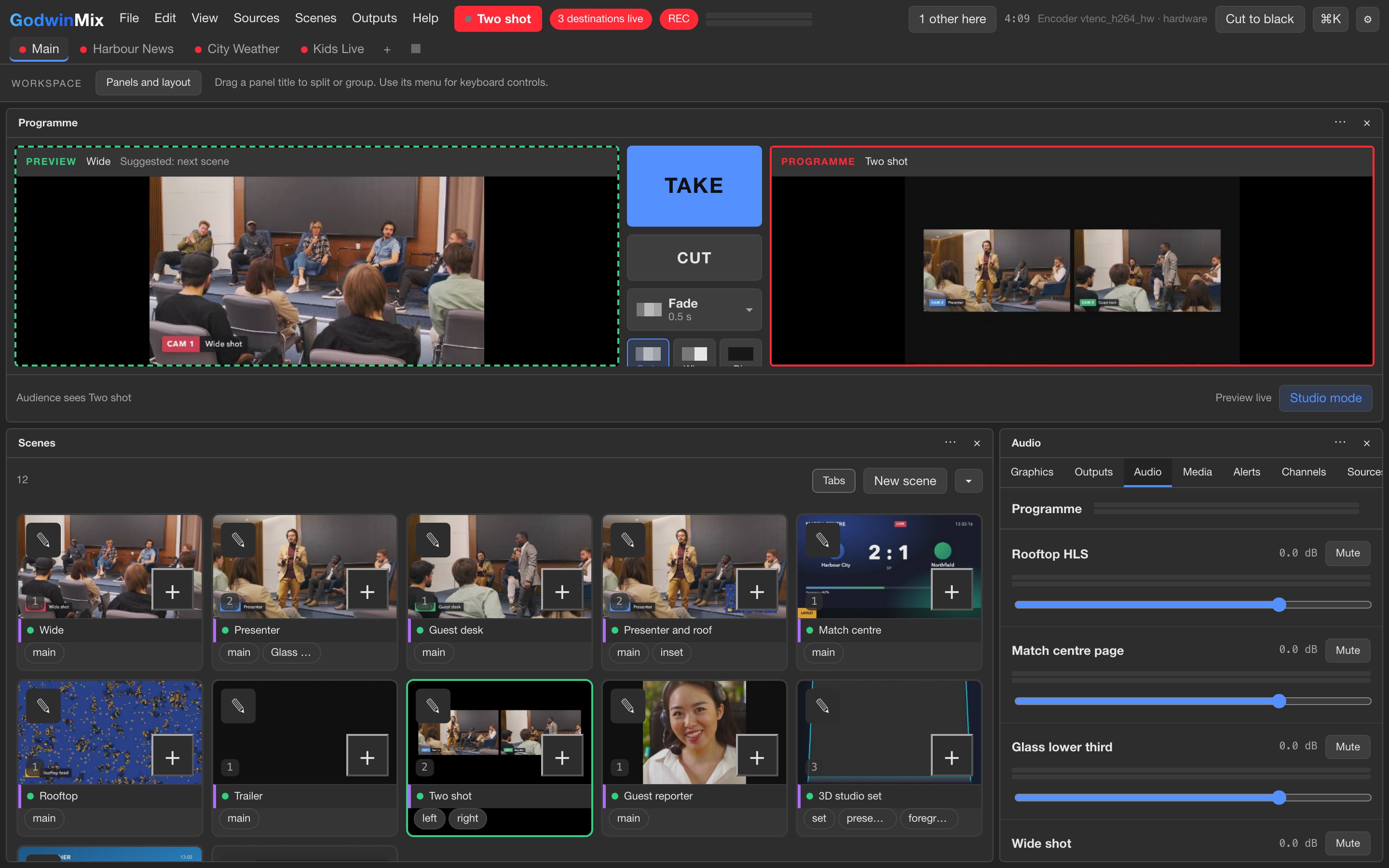
Task: Click the inset layer chip on Presenter and roof
Action: 671,652
